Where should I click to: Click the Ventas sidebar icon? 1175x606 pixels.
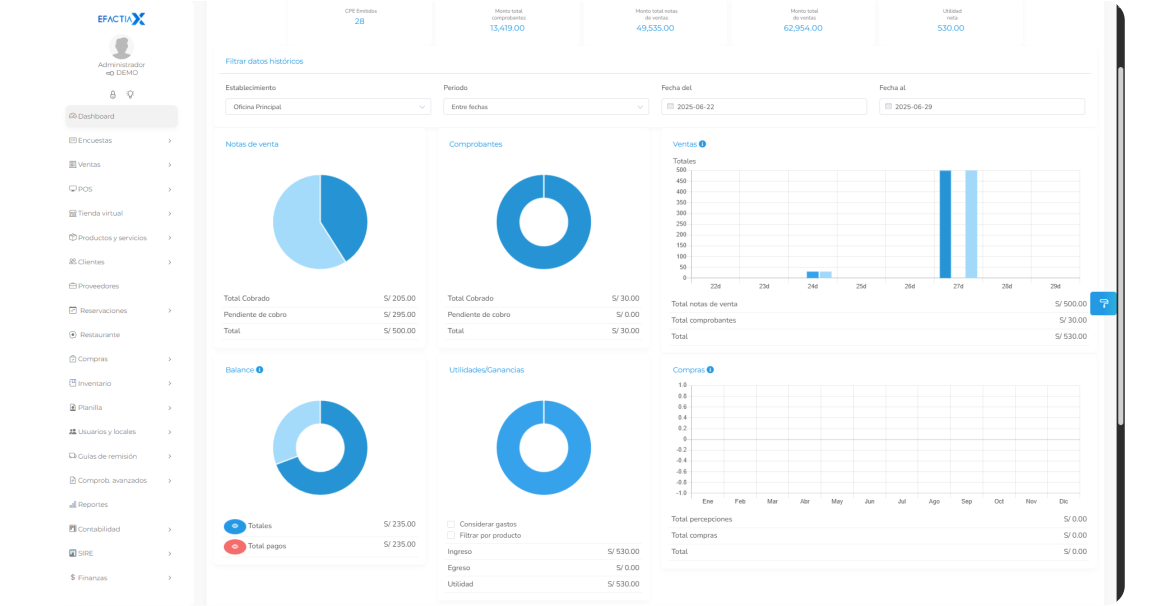click(73, 164)
